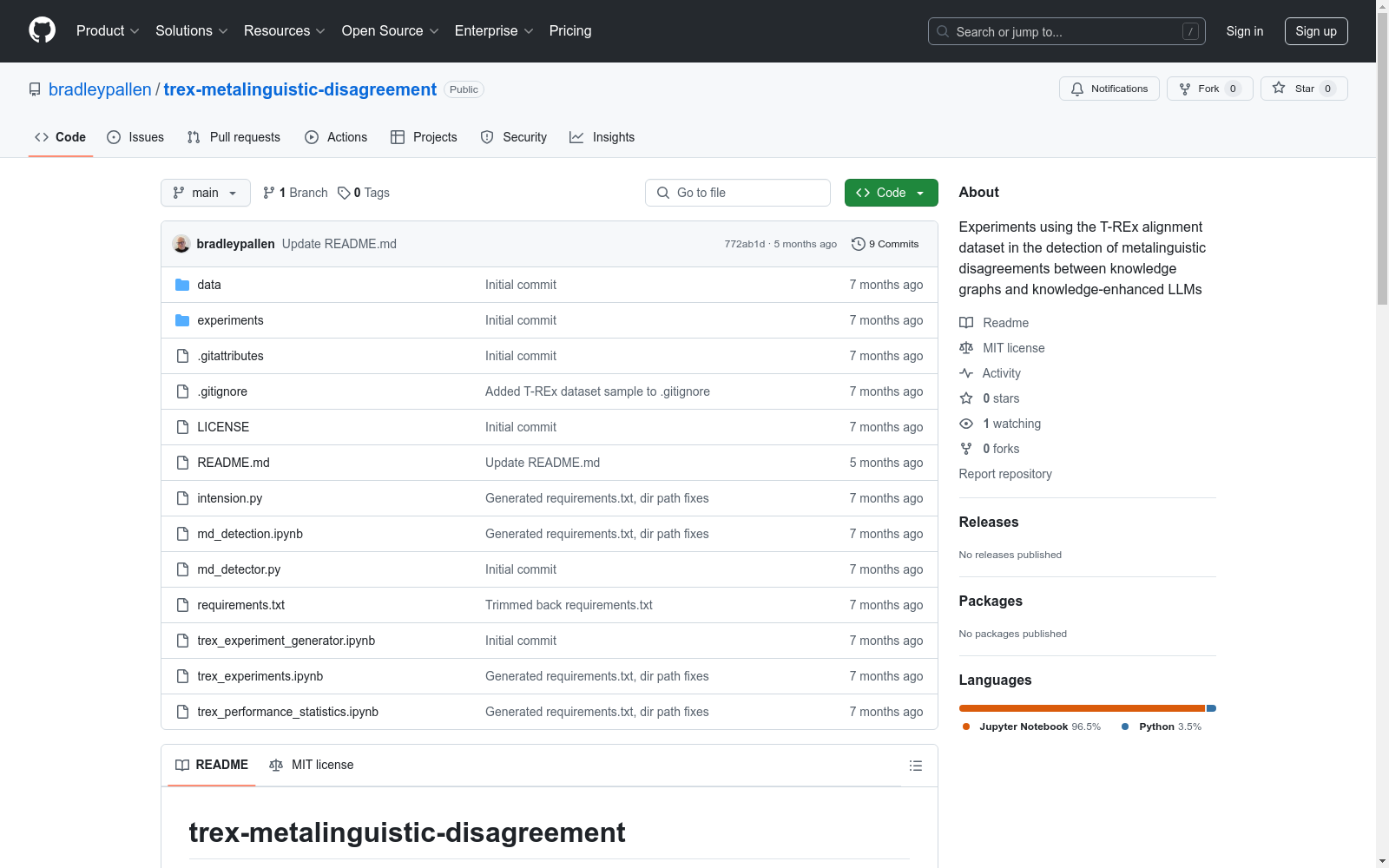The image size is (1389, 868).
Task: Click the file icon beside md_detector.py
Action: (182, 569)
